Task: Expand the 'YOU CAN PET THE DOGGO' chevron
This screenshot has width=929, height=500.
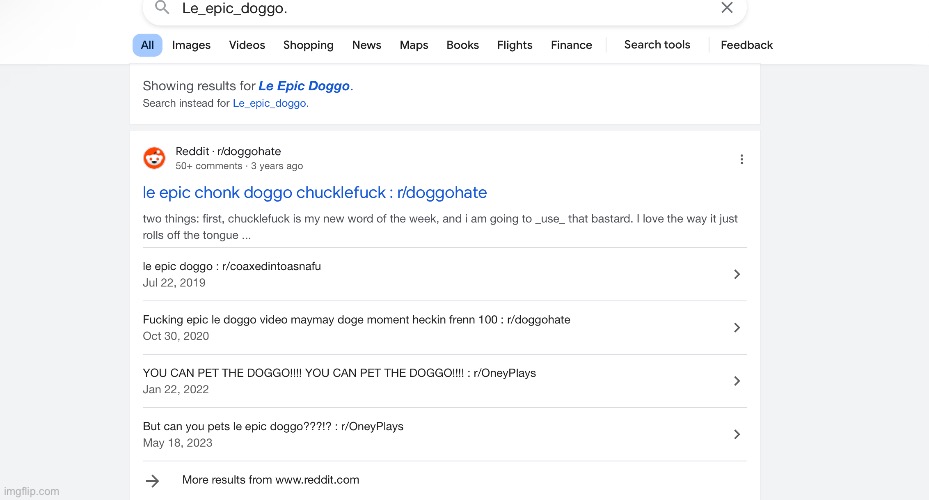Action: 737,381
